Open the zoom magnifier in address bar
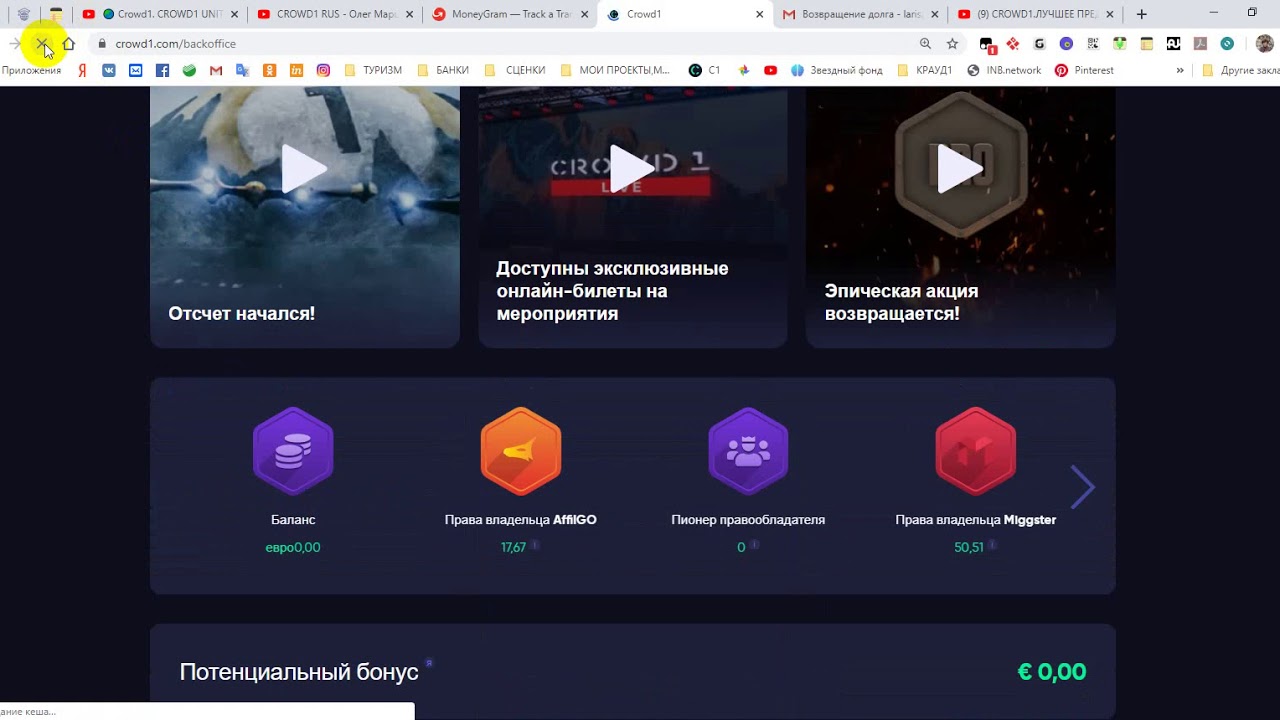Screen dimensions: 1280x720 [925, 44]
